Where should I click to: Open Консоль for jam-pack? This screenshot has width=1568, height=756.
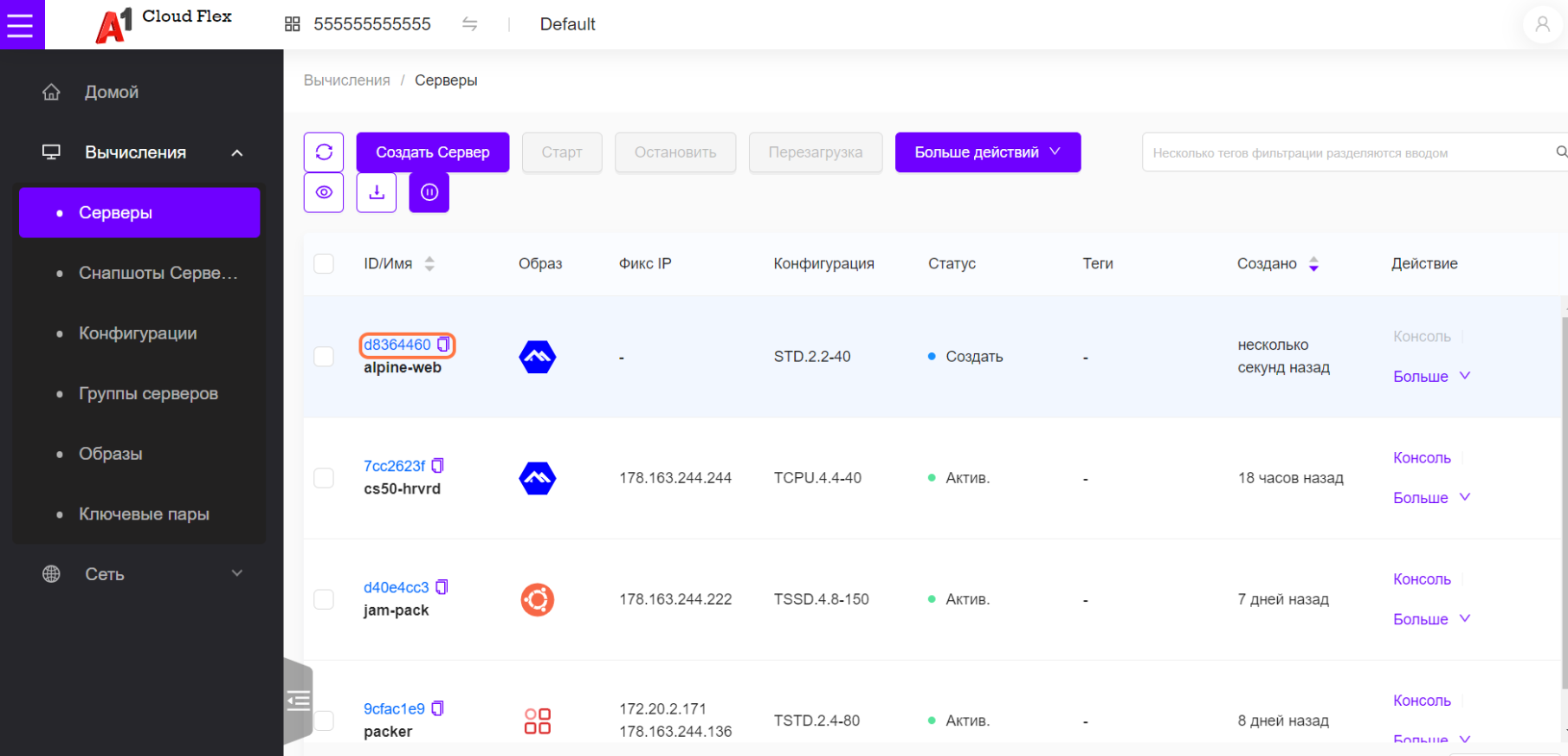[x=1422, y=579]
